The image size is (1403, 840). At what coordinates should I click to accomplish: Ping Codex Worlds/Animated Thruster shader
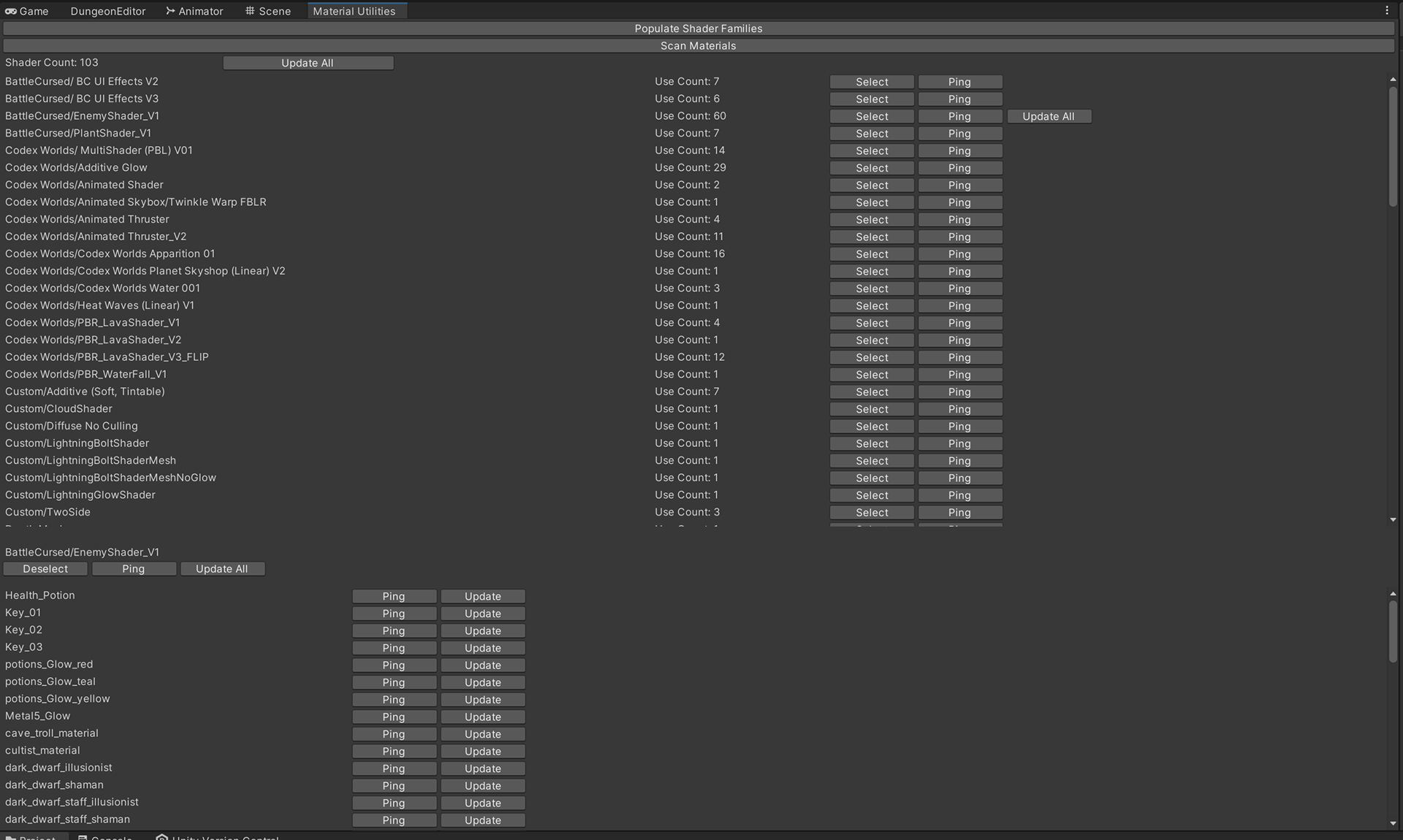coord(959,220)
